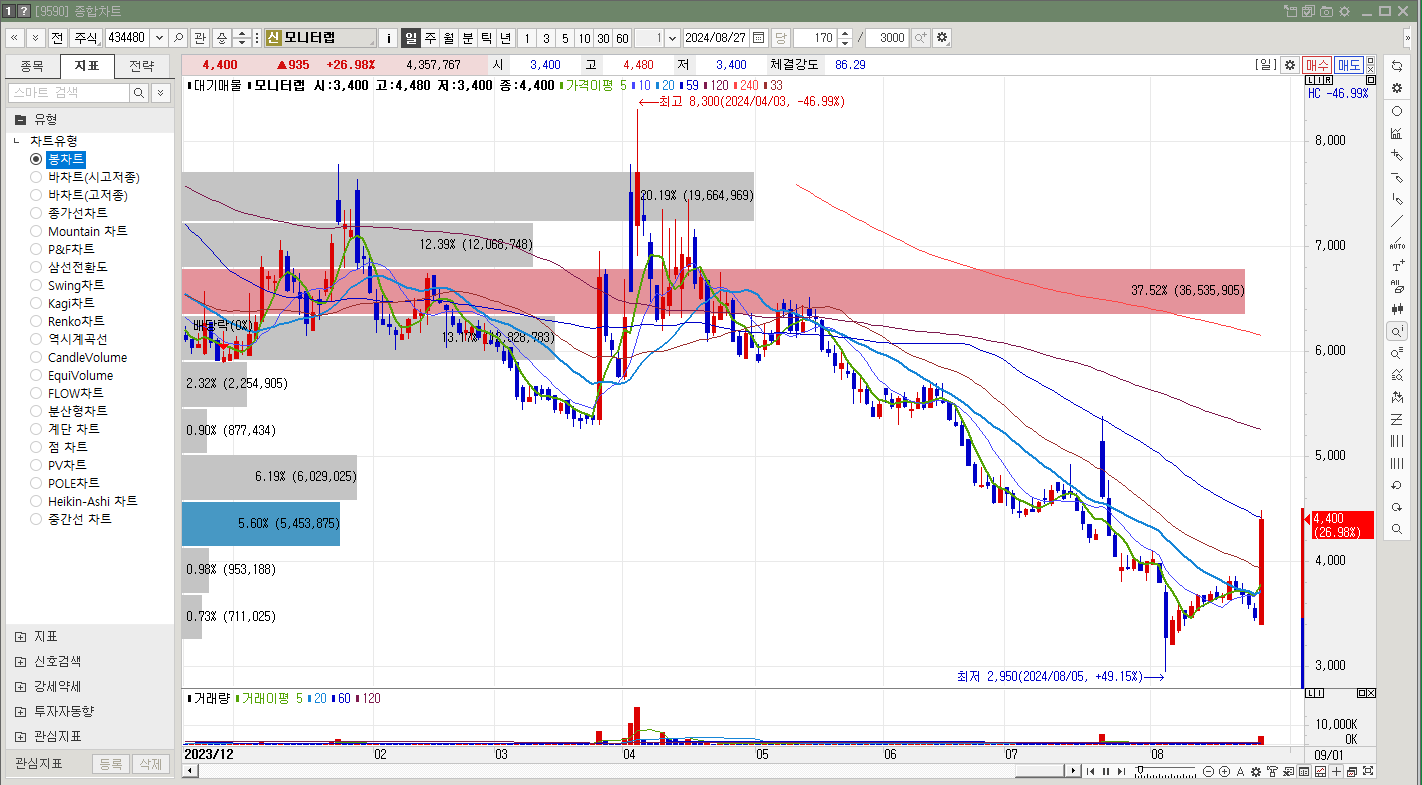Select the CandleVolume radio option
Screen dimensions: 1422x785
coord(36,357)
